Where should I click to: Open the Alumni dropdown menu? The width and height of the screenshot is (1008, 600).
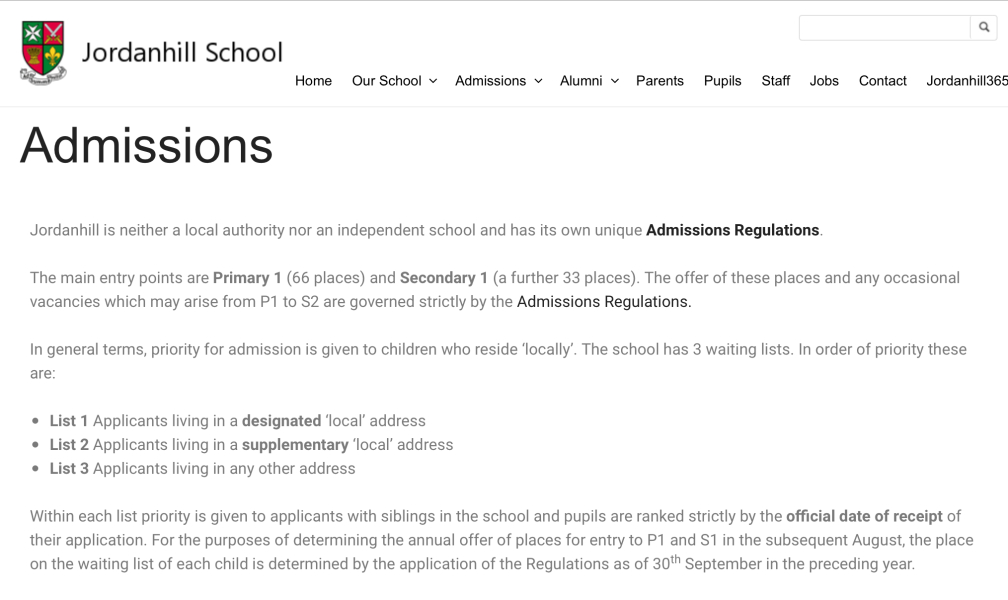[x=582, y=81]
